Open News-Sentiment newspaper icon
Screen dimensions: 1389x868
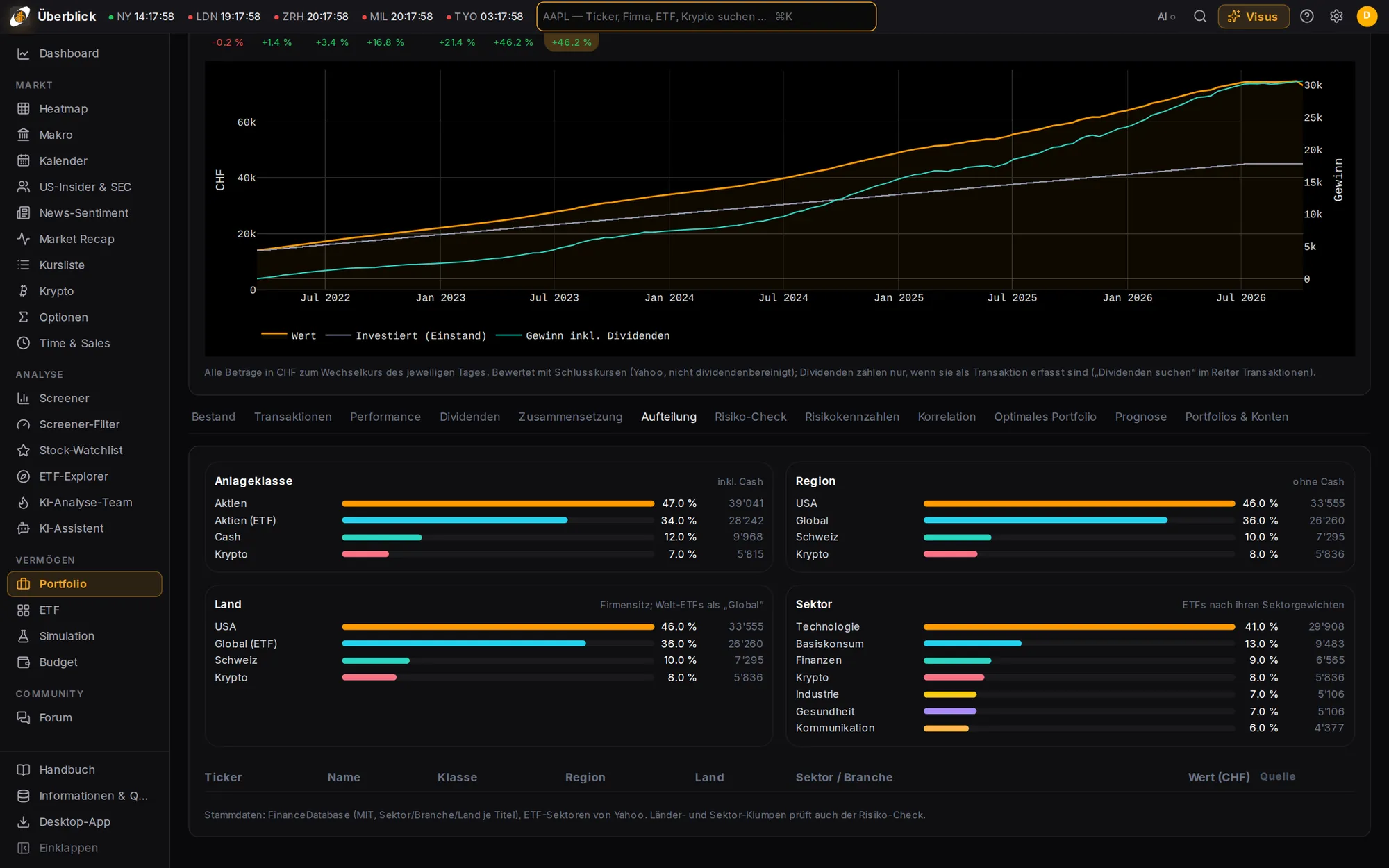click(24, 213)
